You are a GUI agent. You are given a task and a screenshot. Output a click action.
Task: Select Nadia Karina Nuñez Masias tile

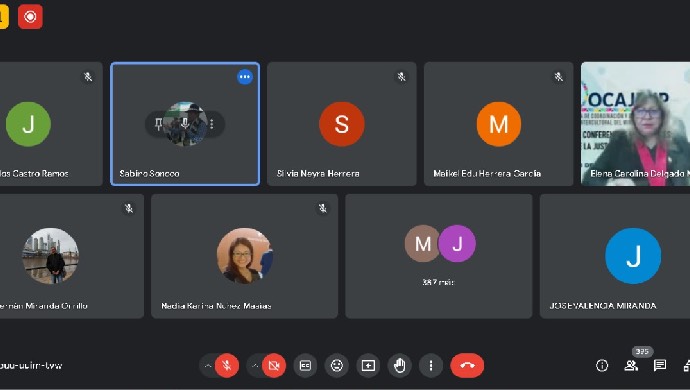pos(244,256)
